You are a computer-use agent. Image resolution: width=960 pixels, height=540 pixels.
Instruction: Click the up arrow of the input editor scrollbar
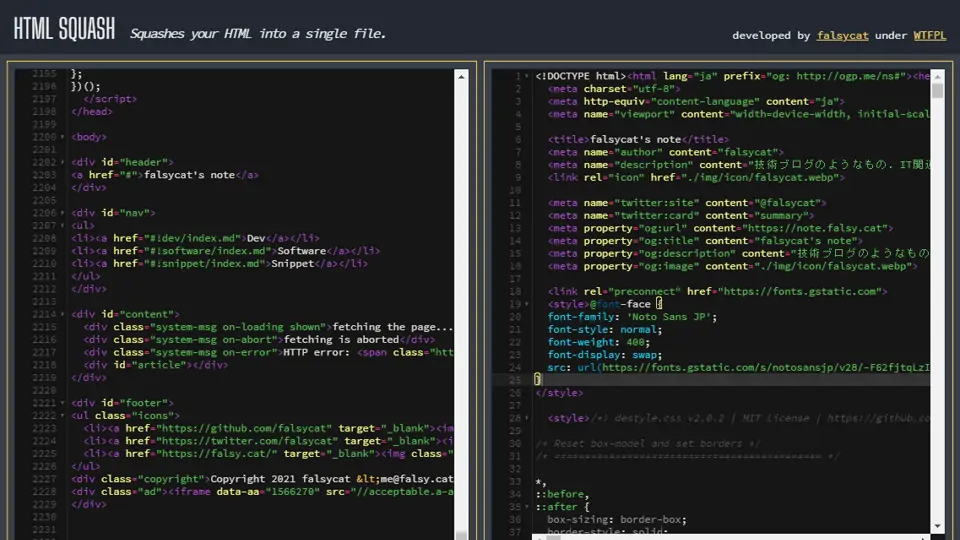(462, 77)
